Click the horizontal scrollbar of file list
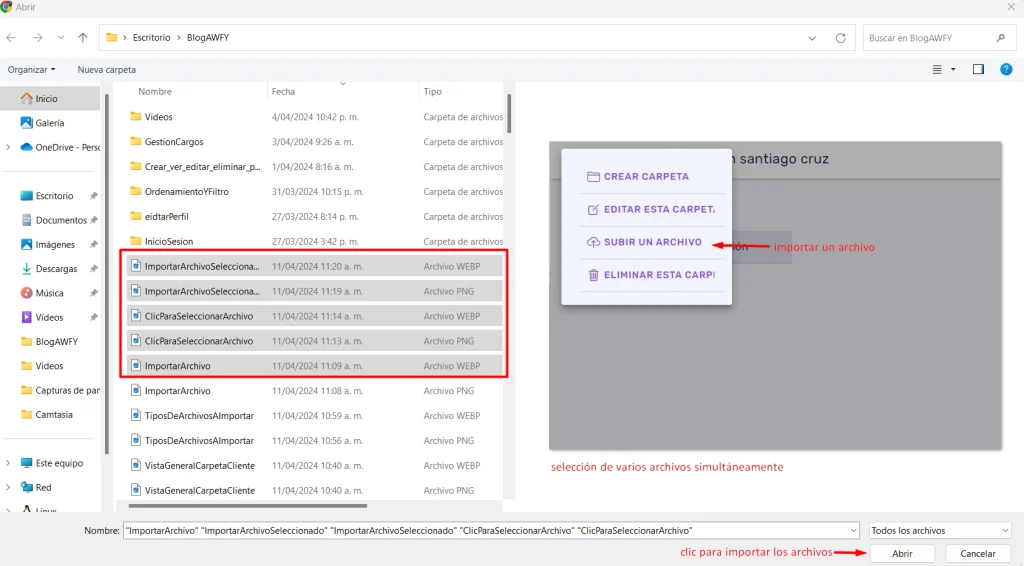This screenshot has width=1024, height=566. coord(248,505)
